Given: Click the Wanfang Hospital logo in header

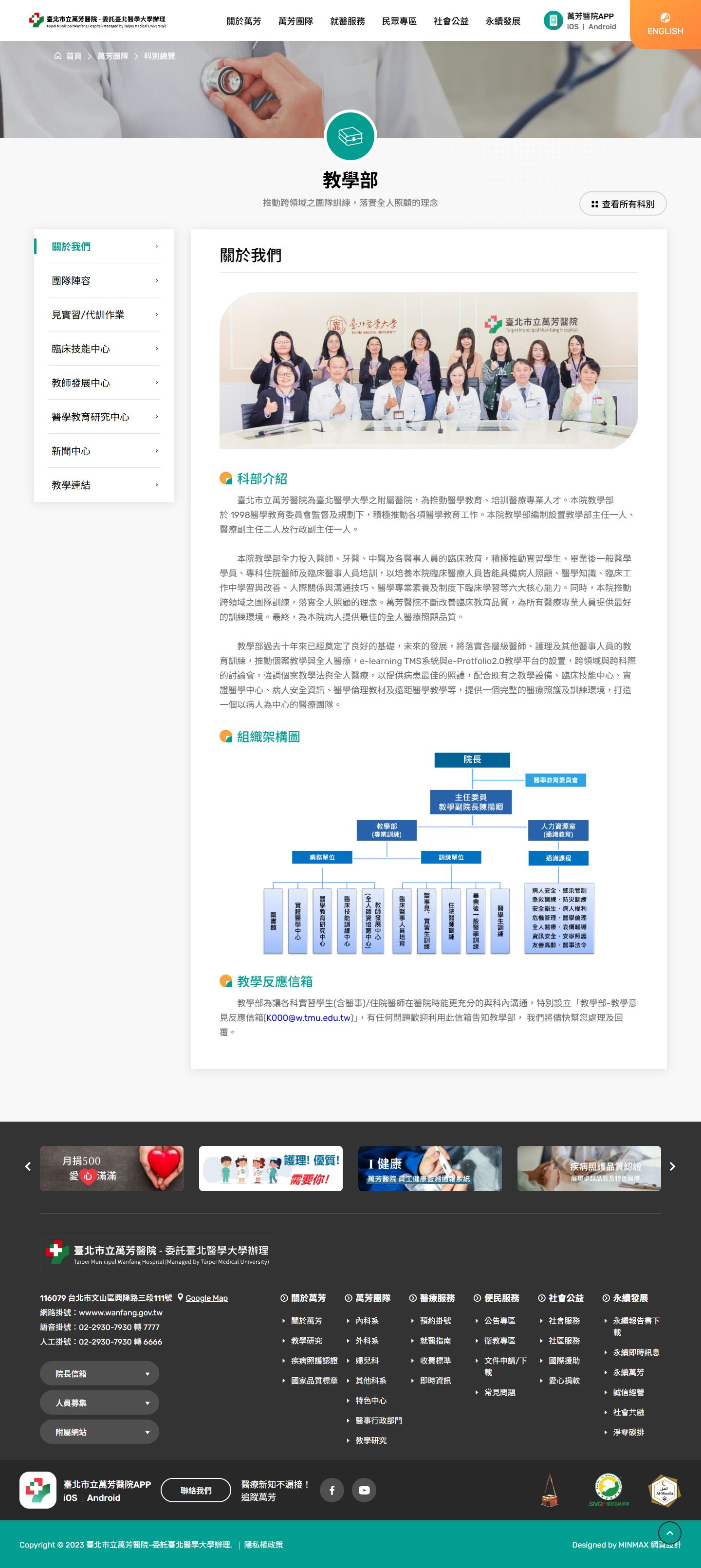Looking at the screenshot, I should (97, 21).
